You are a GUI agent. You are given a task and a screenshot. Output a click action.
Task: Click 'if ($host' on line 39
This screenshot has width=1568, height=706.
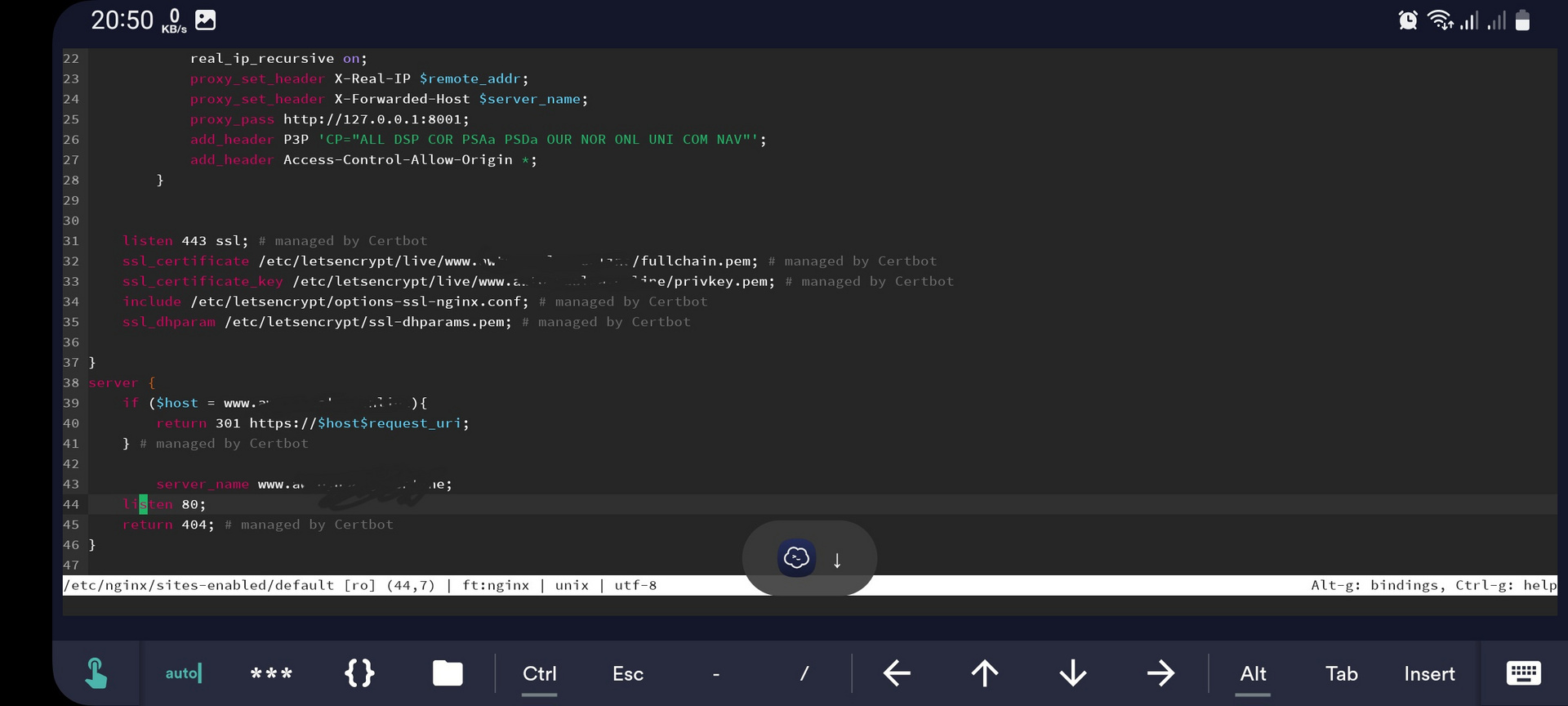tap(160, 403)
